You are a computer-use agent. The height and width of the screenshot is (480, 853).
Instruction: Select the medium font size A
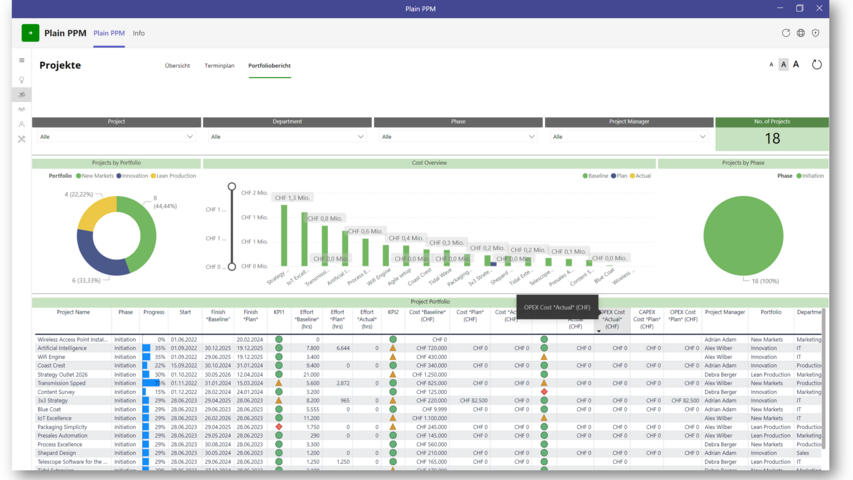[783, 65]
